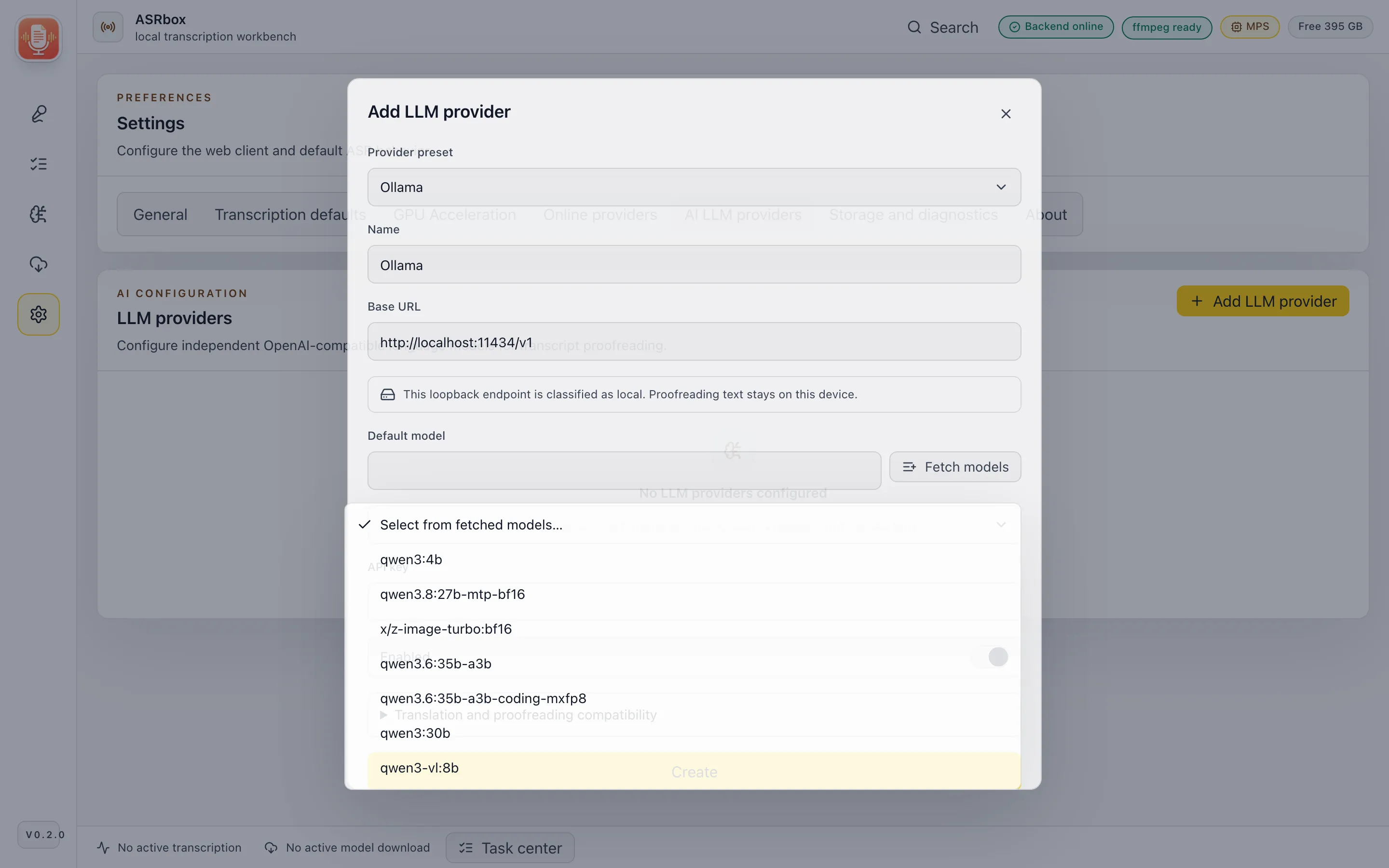Select model qwen3:30b

coord(683,733)
